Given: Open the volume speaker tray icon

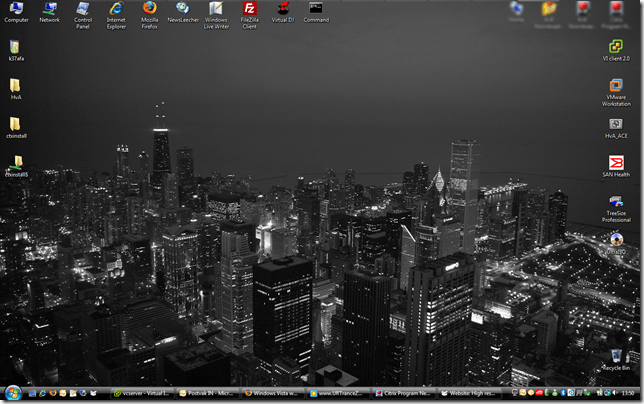Looking at the screenshot, I should pyautogui.click(x=614, y=393).
